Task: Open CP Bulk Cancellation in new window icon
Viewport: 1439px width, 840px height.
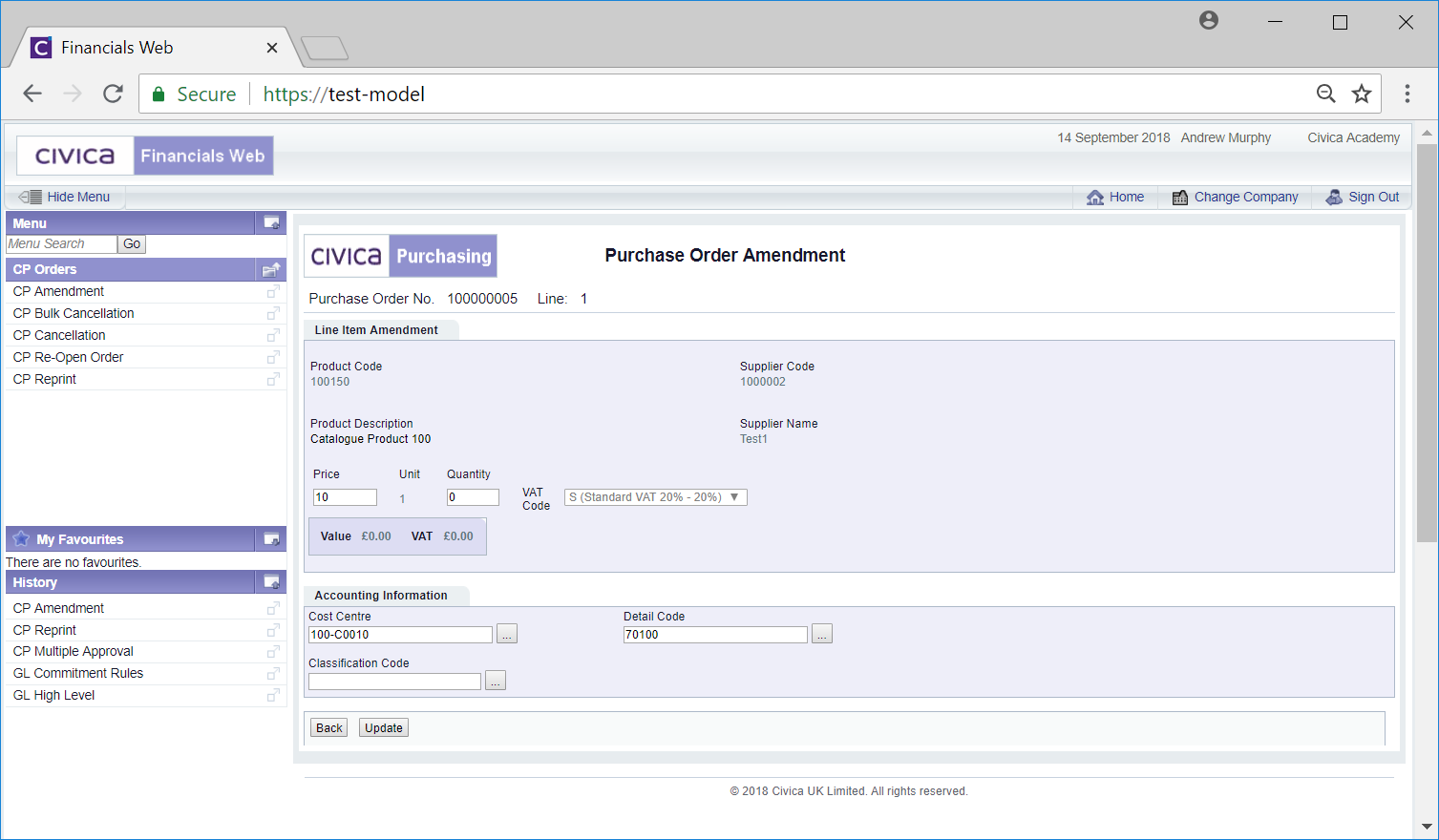Action: tap(273, 313)
